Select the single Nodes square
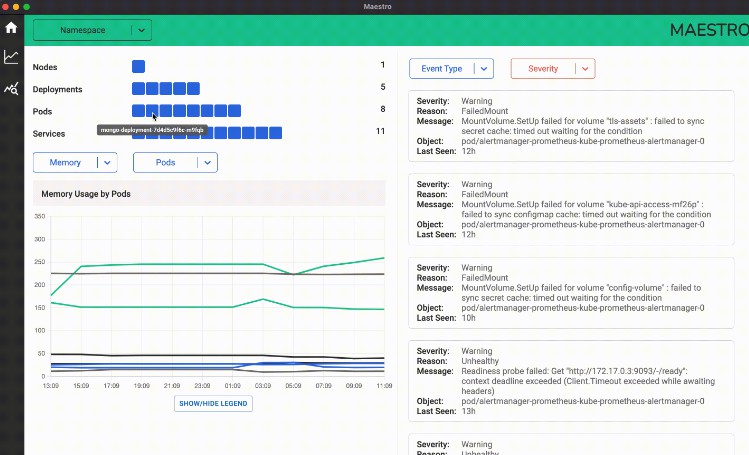This screenshot has height=455, width=749. coord(138,66)
